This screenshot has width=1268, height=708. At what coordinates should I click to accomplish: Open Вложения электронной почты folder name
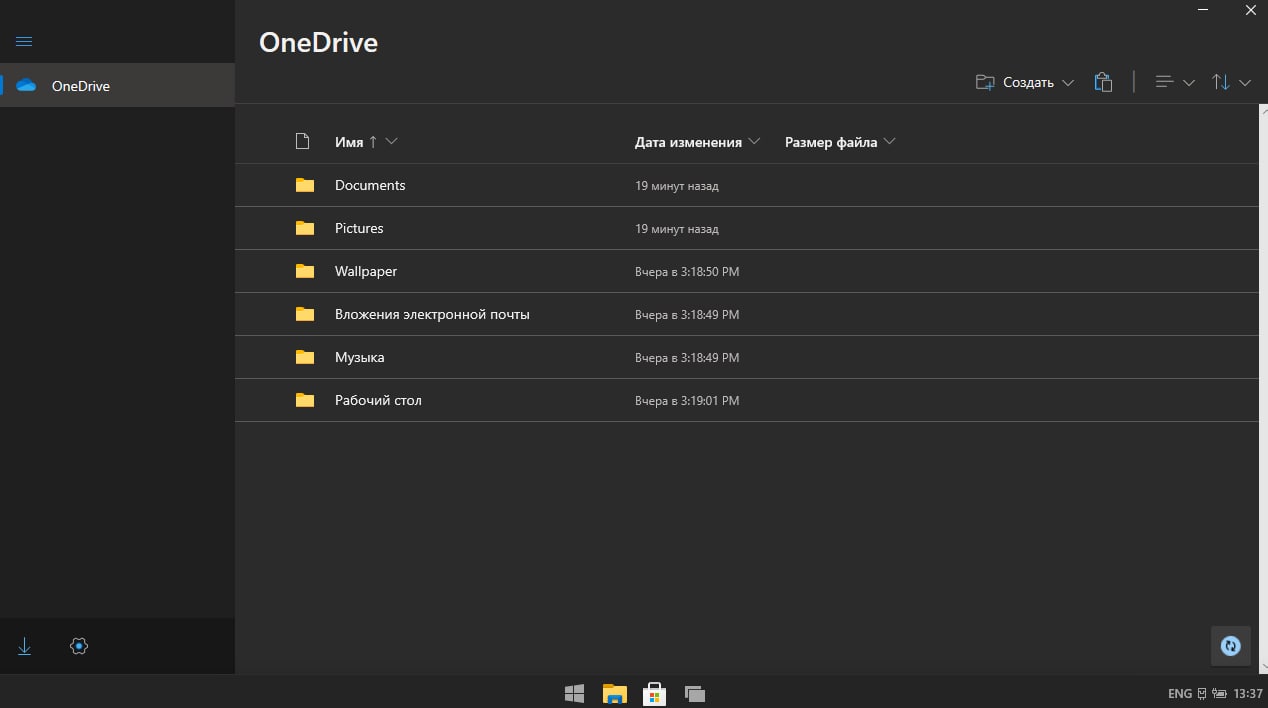click(x=432, y=314)
